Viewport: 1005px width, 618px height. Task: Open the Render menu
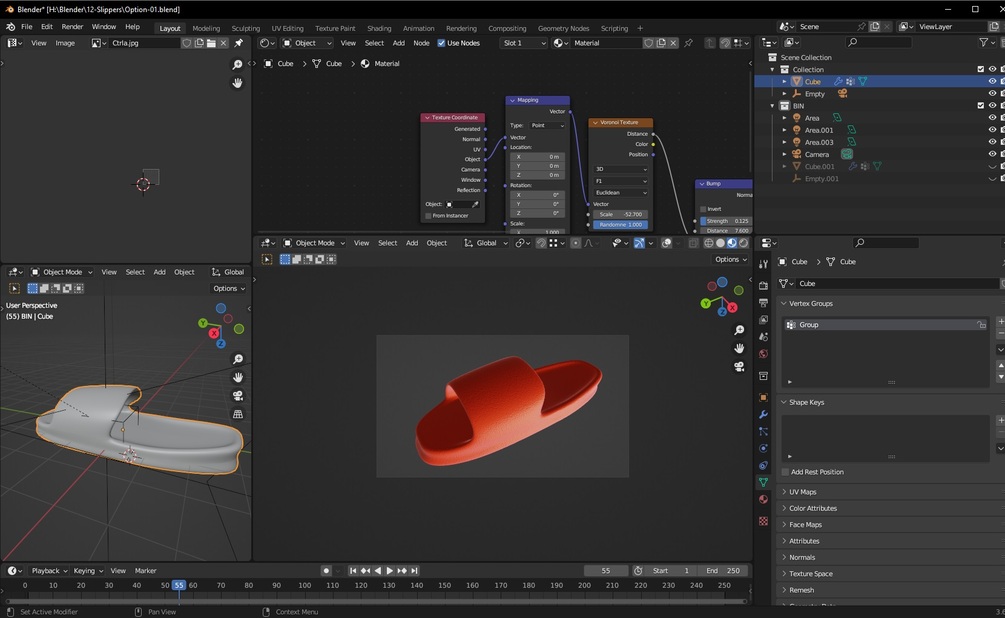[x=72, y=27]
